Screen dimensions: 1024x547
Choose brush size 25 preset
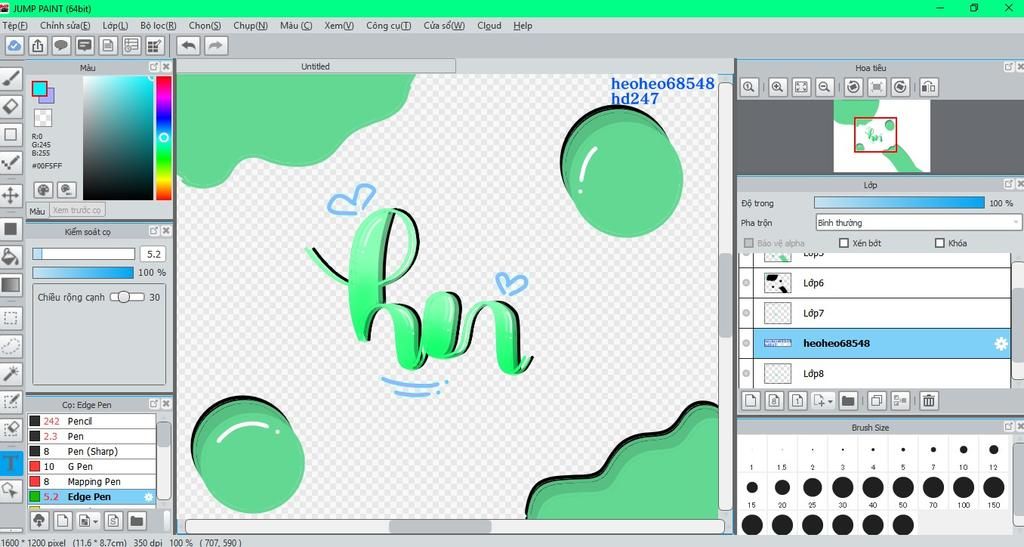pos(812,490)
